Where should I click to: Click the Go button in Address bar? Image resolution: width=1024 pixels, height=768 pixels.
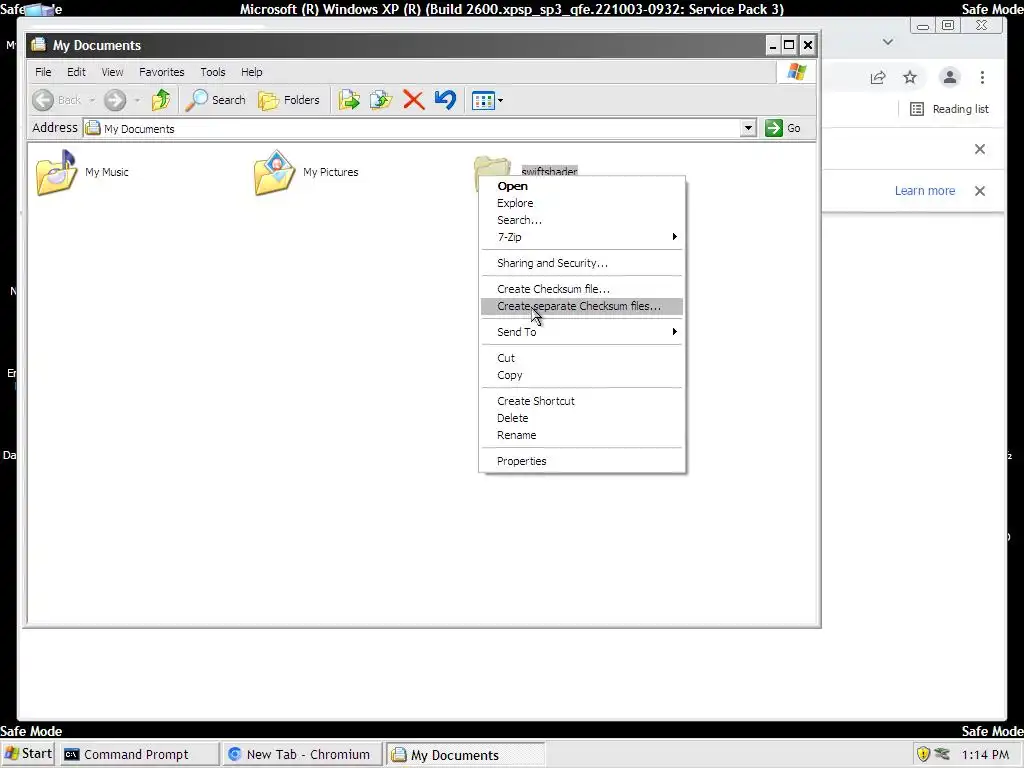pos(782,128)
